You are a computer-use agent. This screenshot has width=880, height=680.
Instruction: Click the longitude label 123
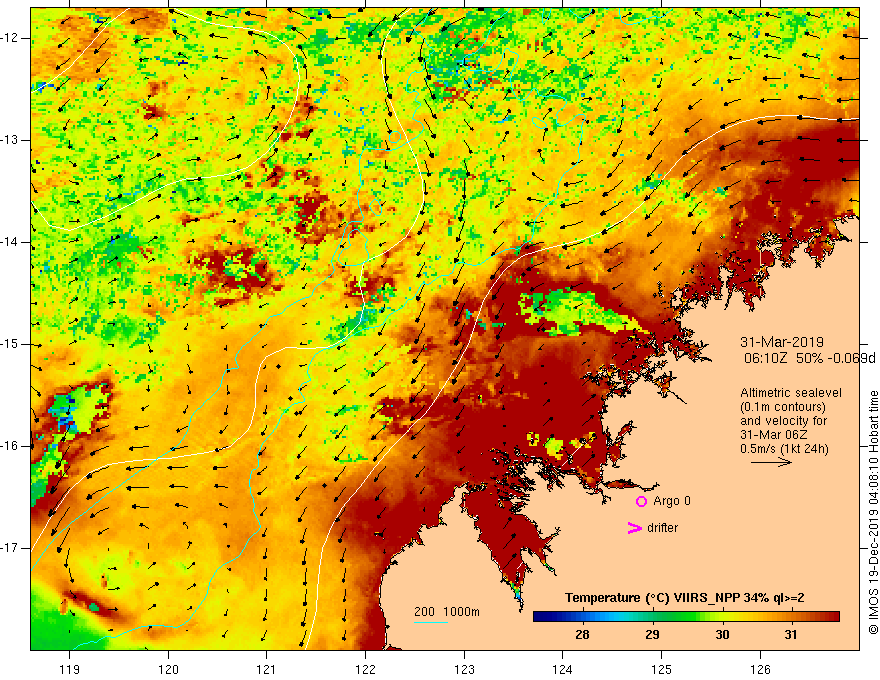pos(464,669)
